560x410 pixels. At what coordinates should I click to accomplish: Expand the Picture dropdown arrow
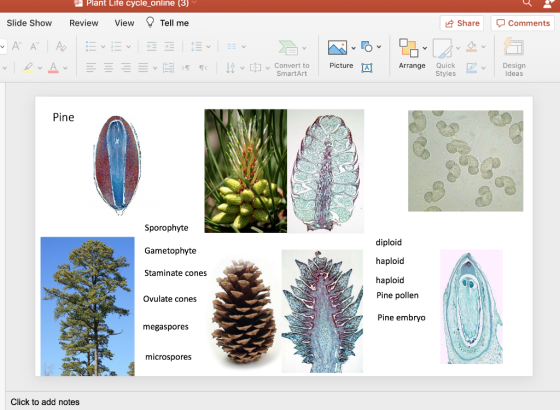tap(353, 48)
